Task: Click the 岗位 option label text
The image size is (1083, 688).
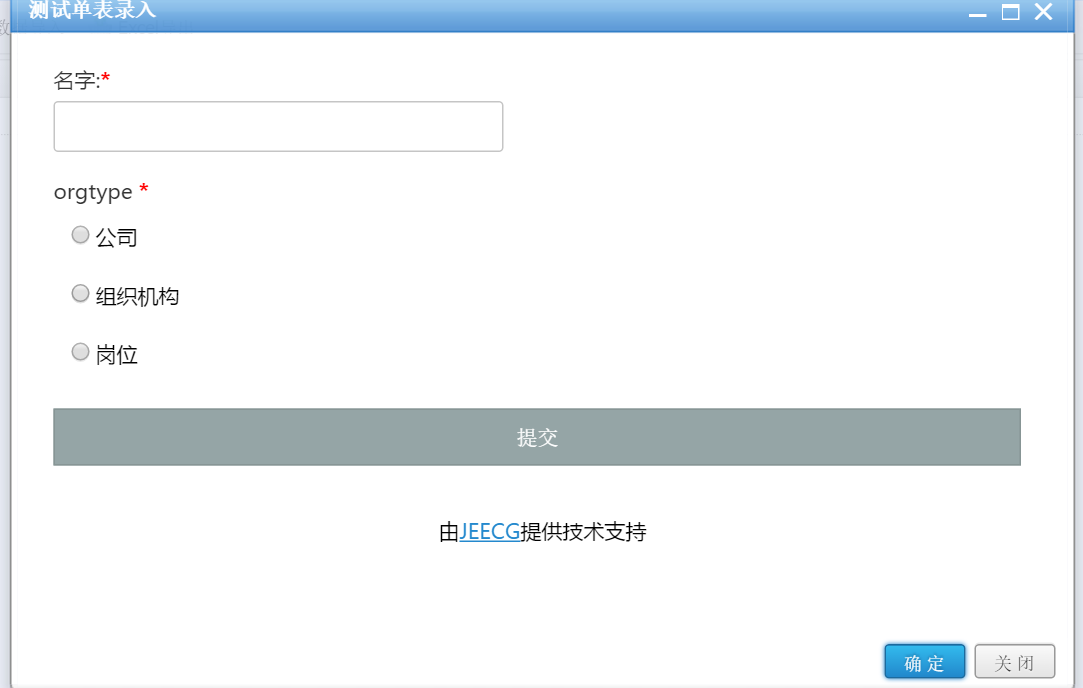Action: click(x=117, y=355)
